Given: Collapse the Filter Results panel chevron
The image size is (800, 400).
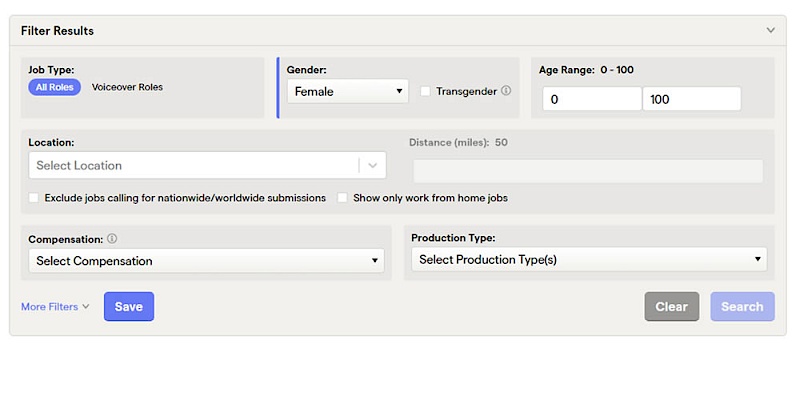Looking at the screenshot, I should [770, 30].
